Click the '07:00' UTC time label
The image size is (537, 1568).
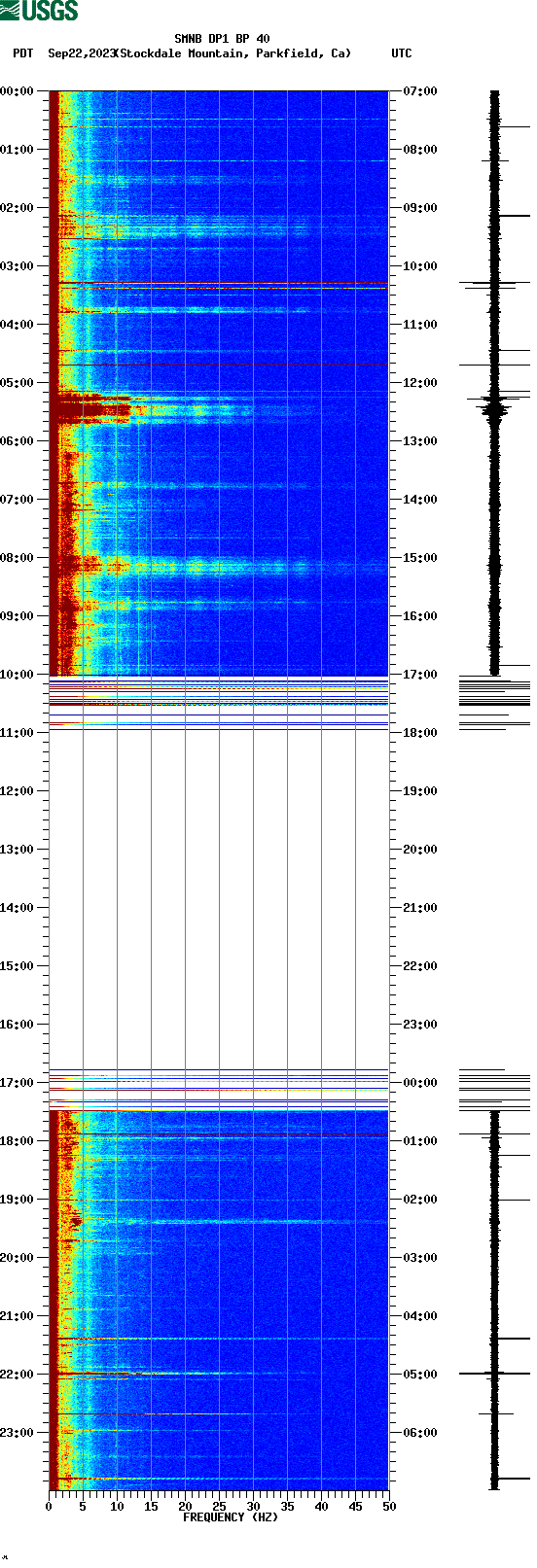420,91
